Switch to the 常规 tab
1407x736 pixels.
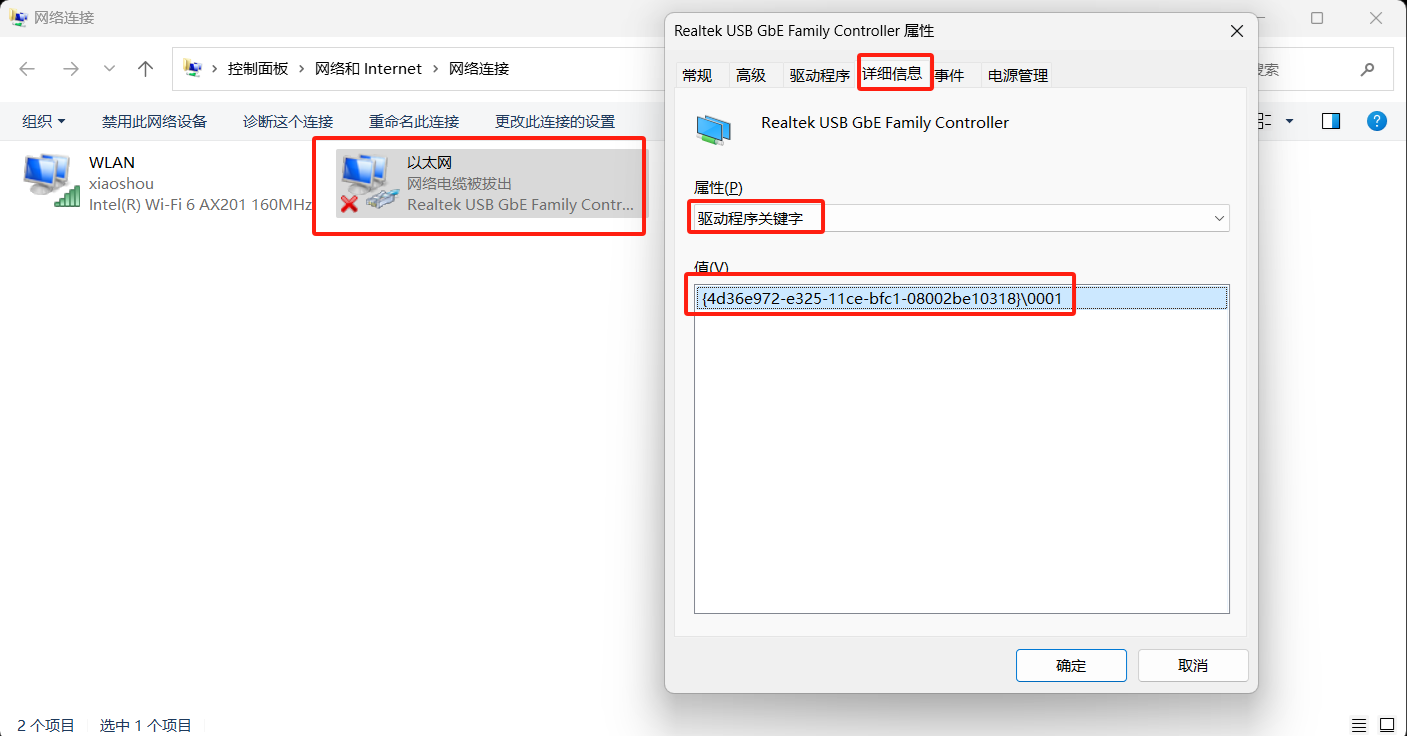697,75
